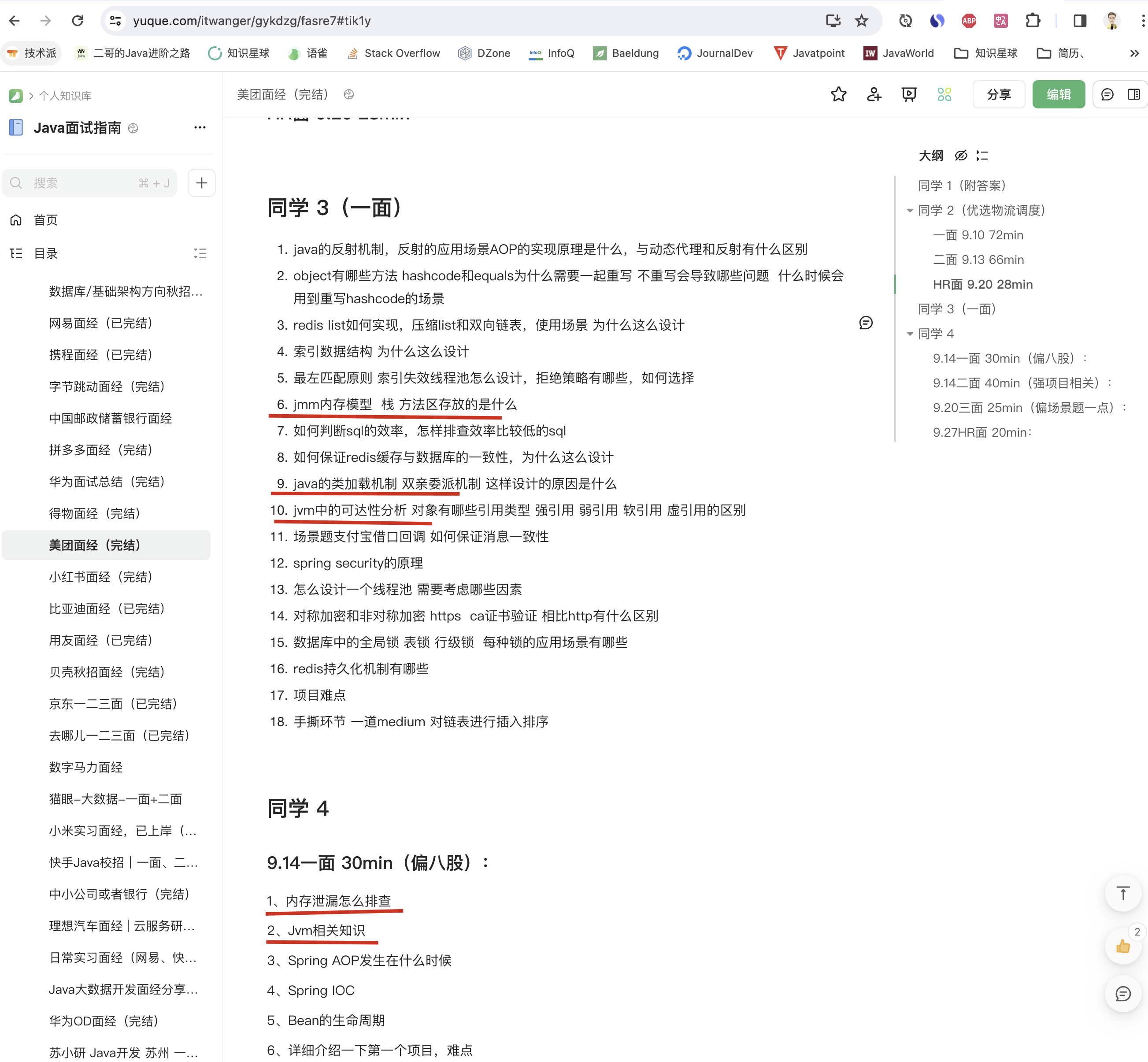Jump to 9.27HR面 20min in outline
This screenshot has width=1148, height=1062.
click(982, 432)
